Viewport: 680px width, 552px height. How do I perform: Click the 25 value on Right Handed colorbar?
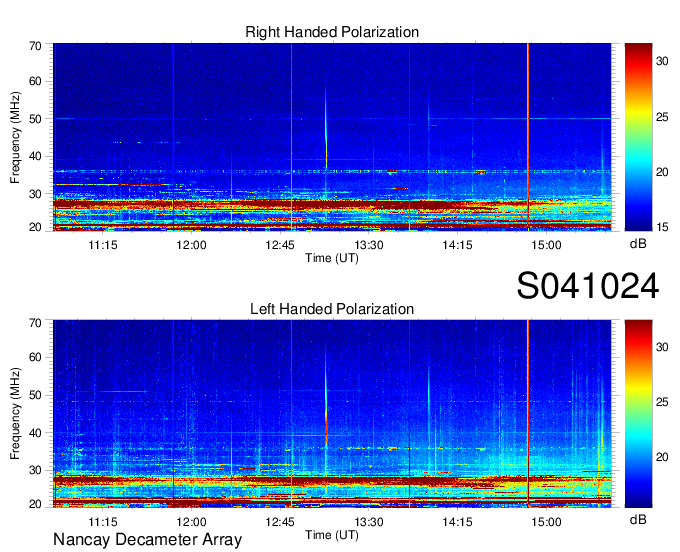click(662, 117)
